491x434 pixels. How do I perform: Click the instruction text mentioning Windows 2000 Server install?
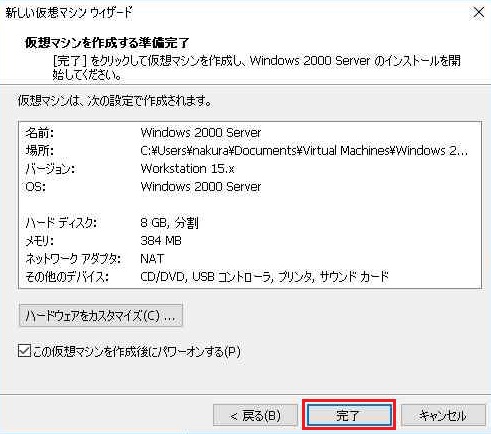(x=257, y=67)
